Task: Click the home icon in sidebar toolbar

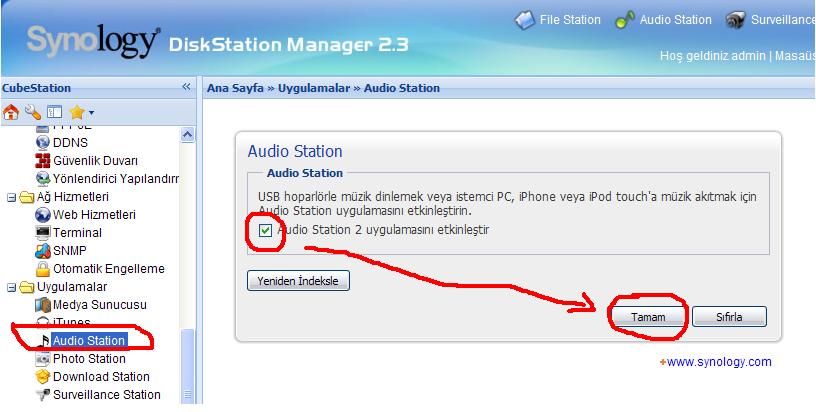Action: (x=10, y=112)
